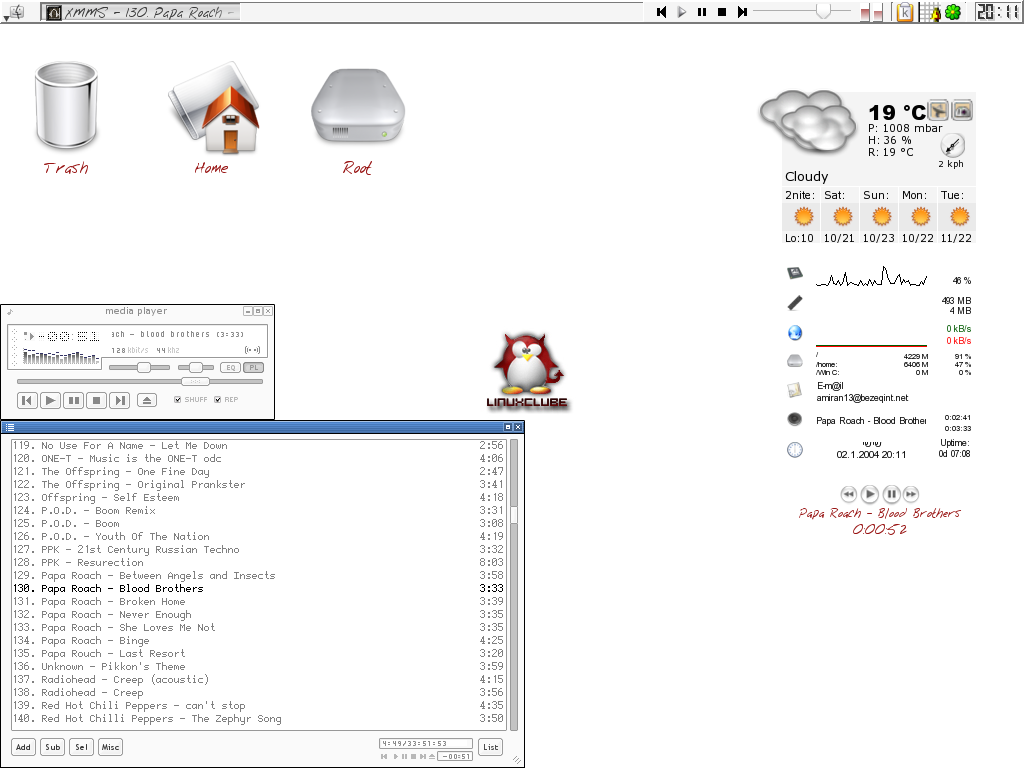Click the disk usage drive icon
The width and height of the screenshot is (1024, 768).
click(795, 360)
